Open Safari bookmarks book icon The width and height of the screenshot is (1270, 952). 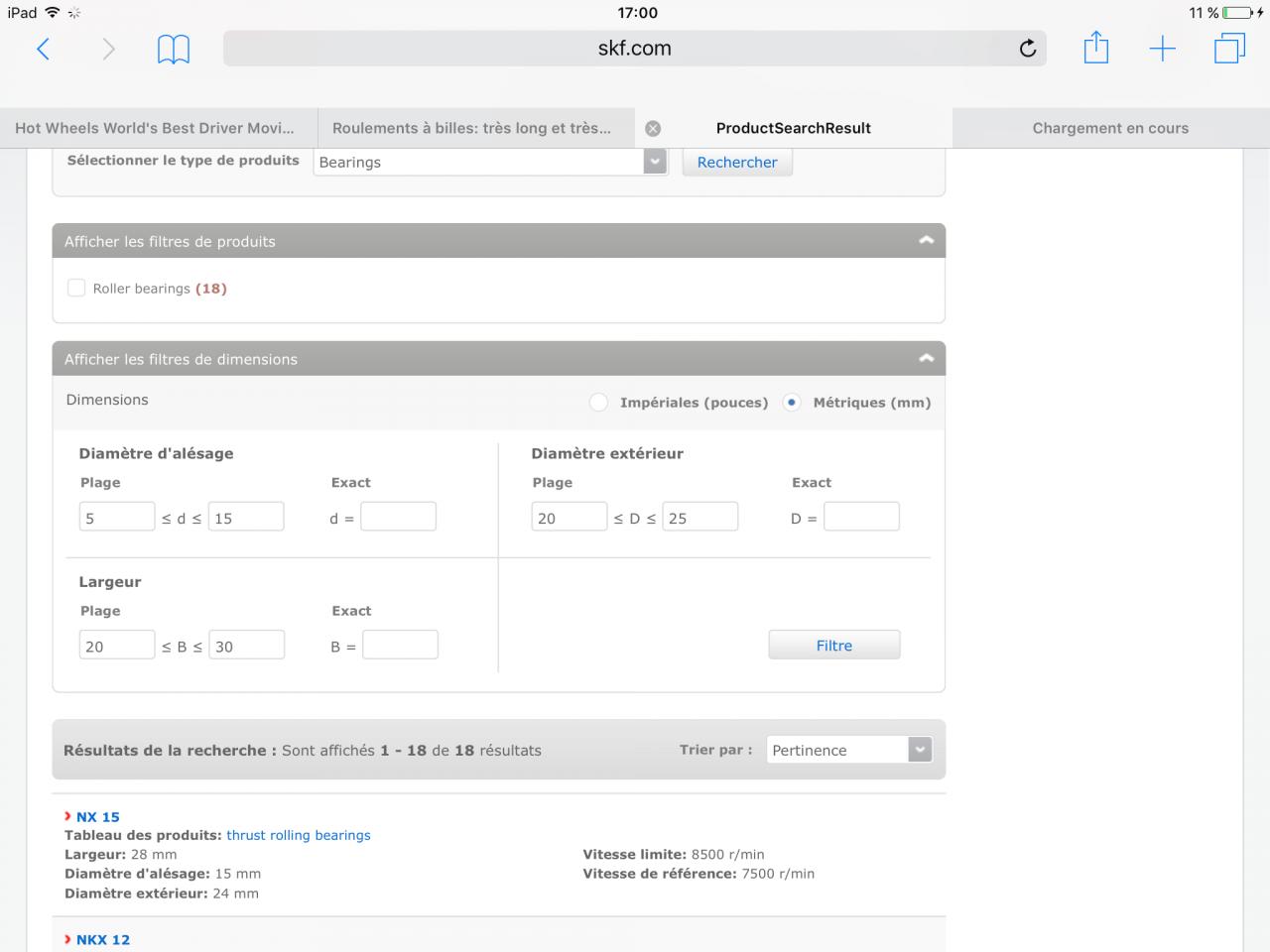pyautogui.click(x=174, y=49)
